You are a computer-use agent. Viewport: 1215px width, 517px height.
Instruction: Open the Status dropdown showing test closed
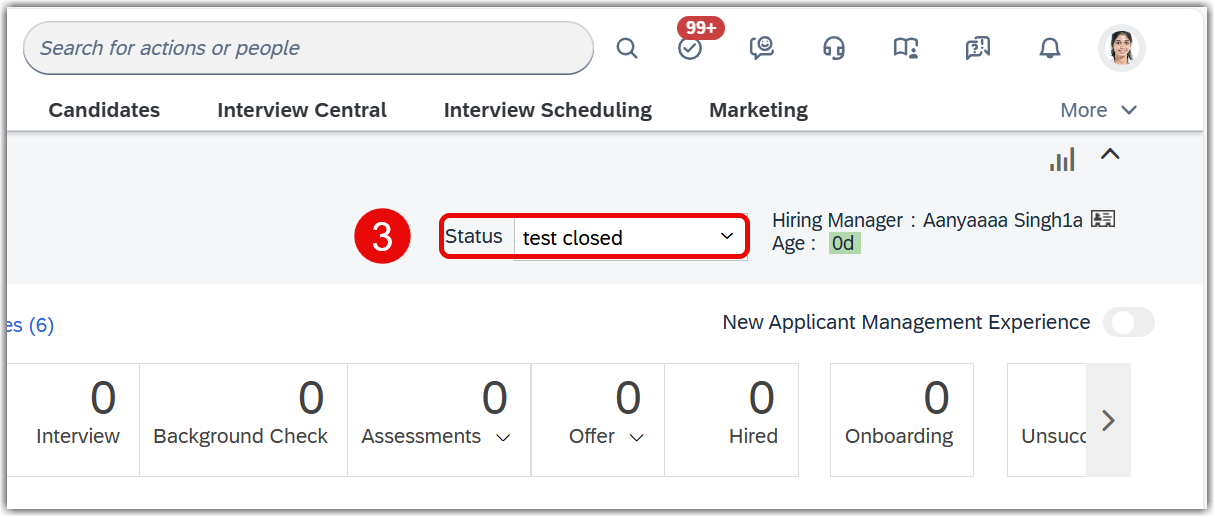[x=630, y=238]
